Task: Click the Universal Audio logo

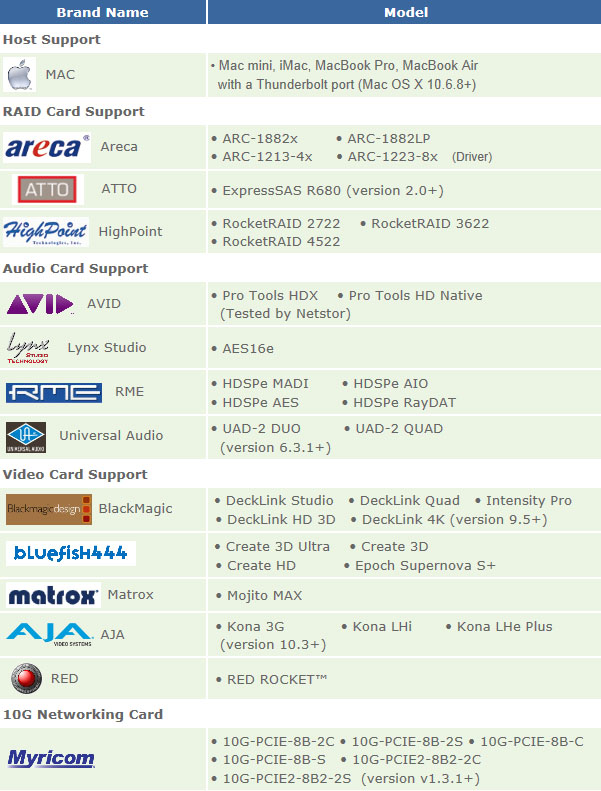Action: 26,437
